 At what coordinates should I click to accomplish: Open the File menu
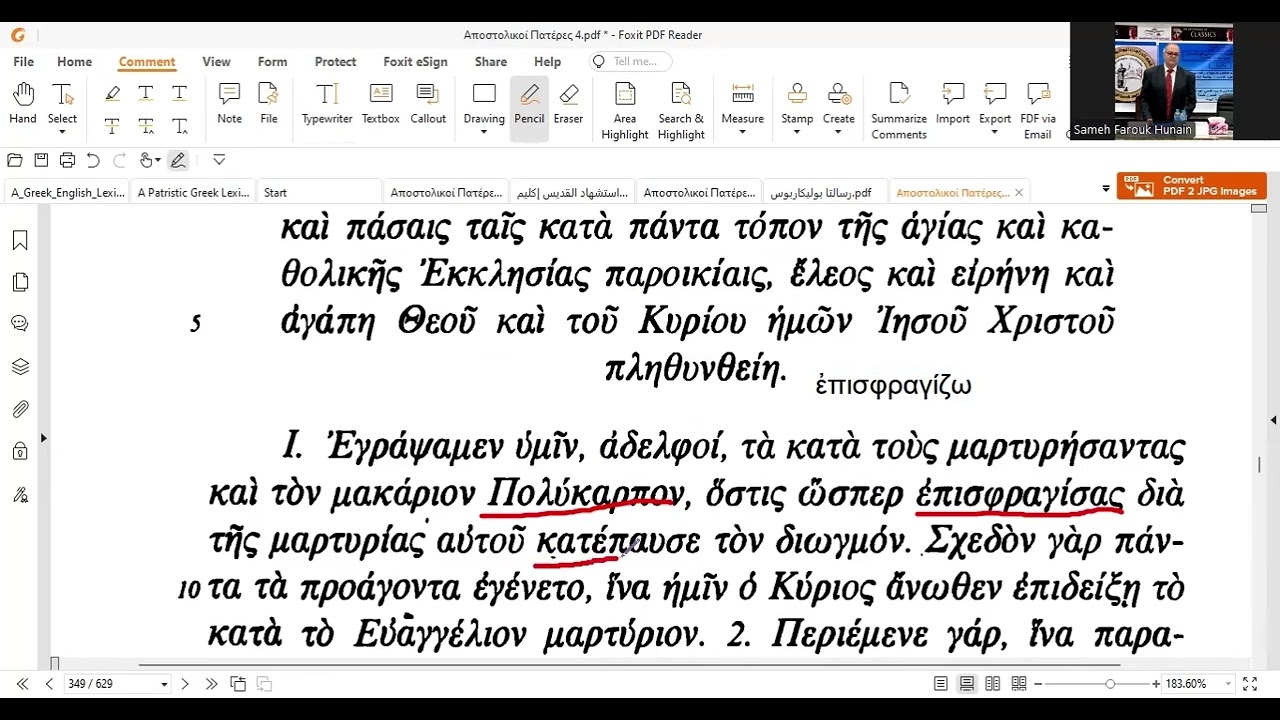(23, 62)
